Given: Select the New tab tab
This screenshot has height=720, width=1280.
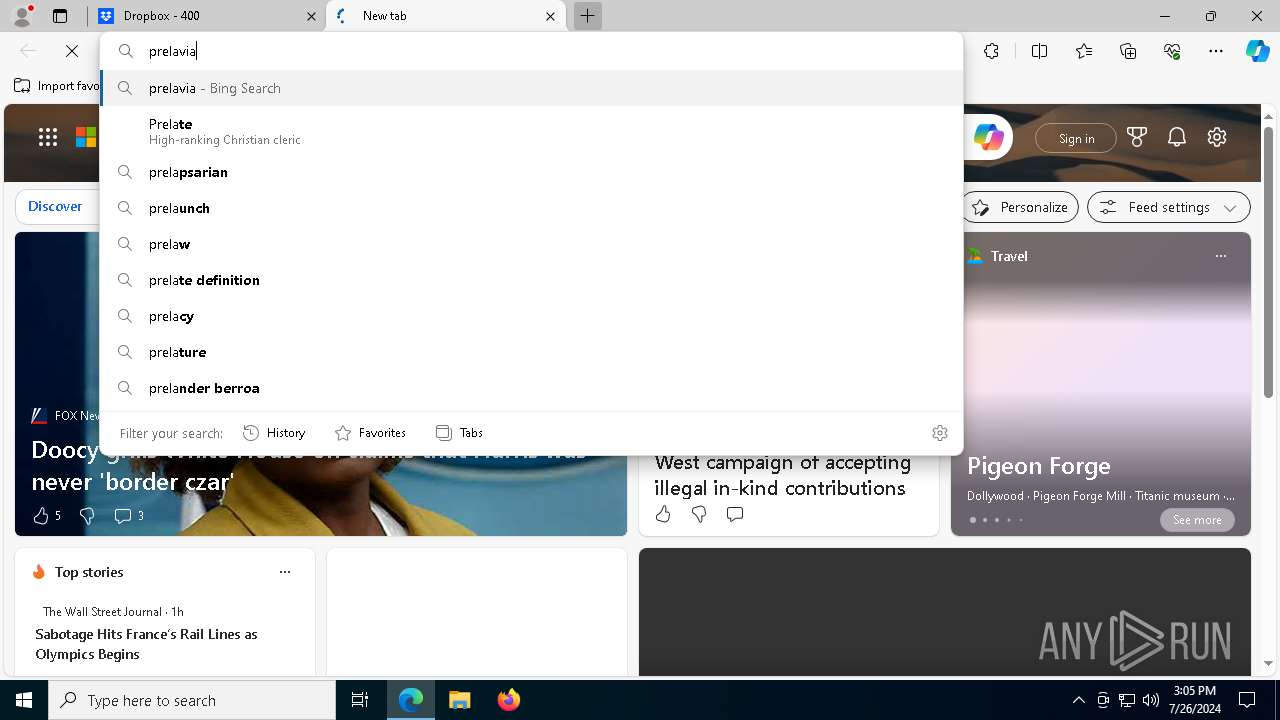Looking at the screenshot, I should pos(445,16).
